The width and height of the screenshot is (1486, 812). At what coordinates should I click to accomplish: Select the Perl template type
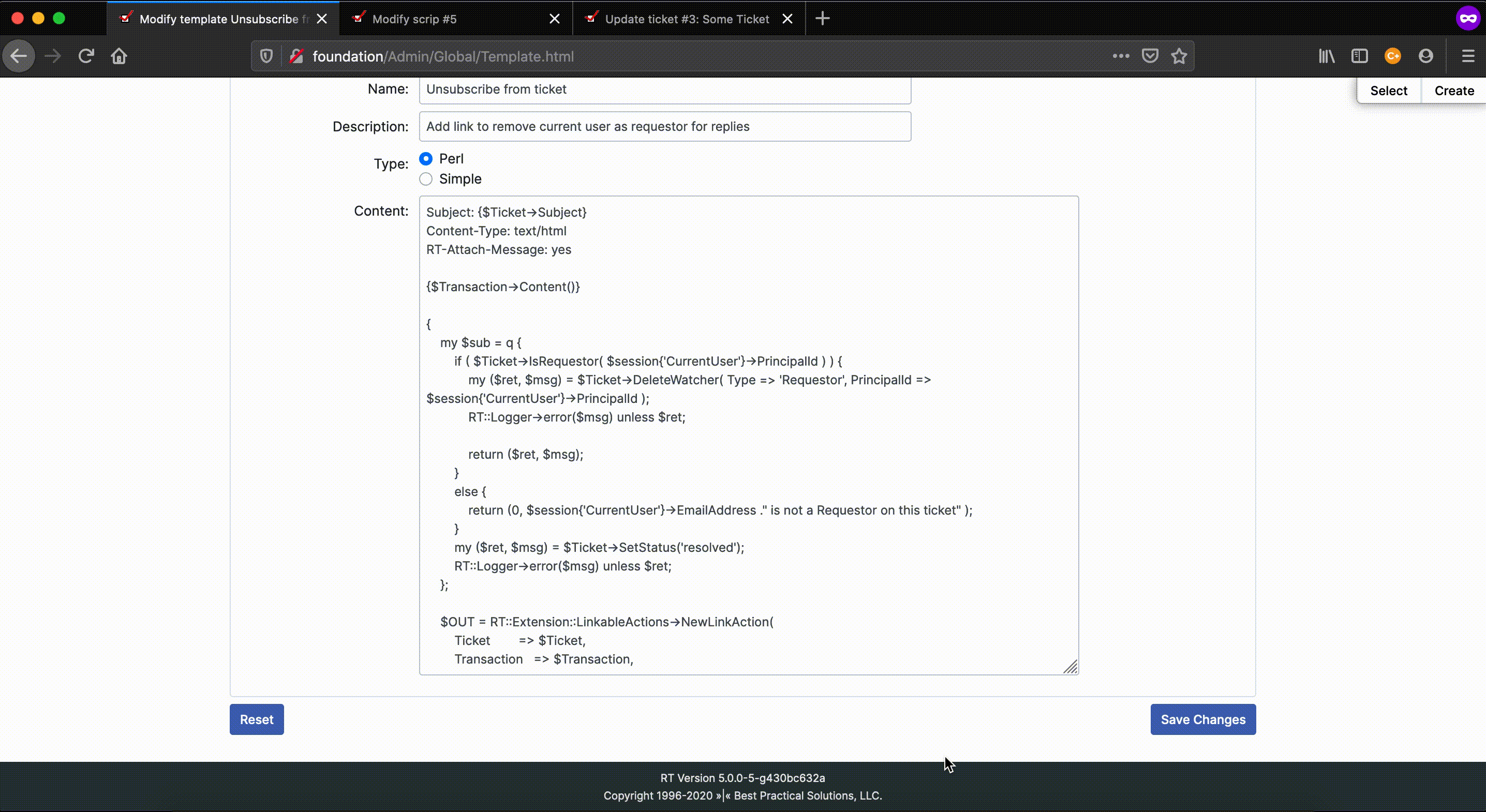[x=426, y=159]
